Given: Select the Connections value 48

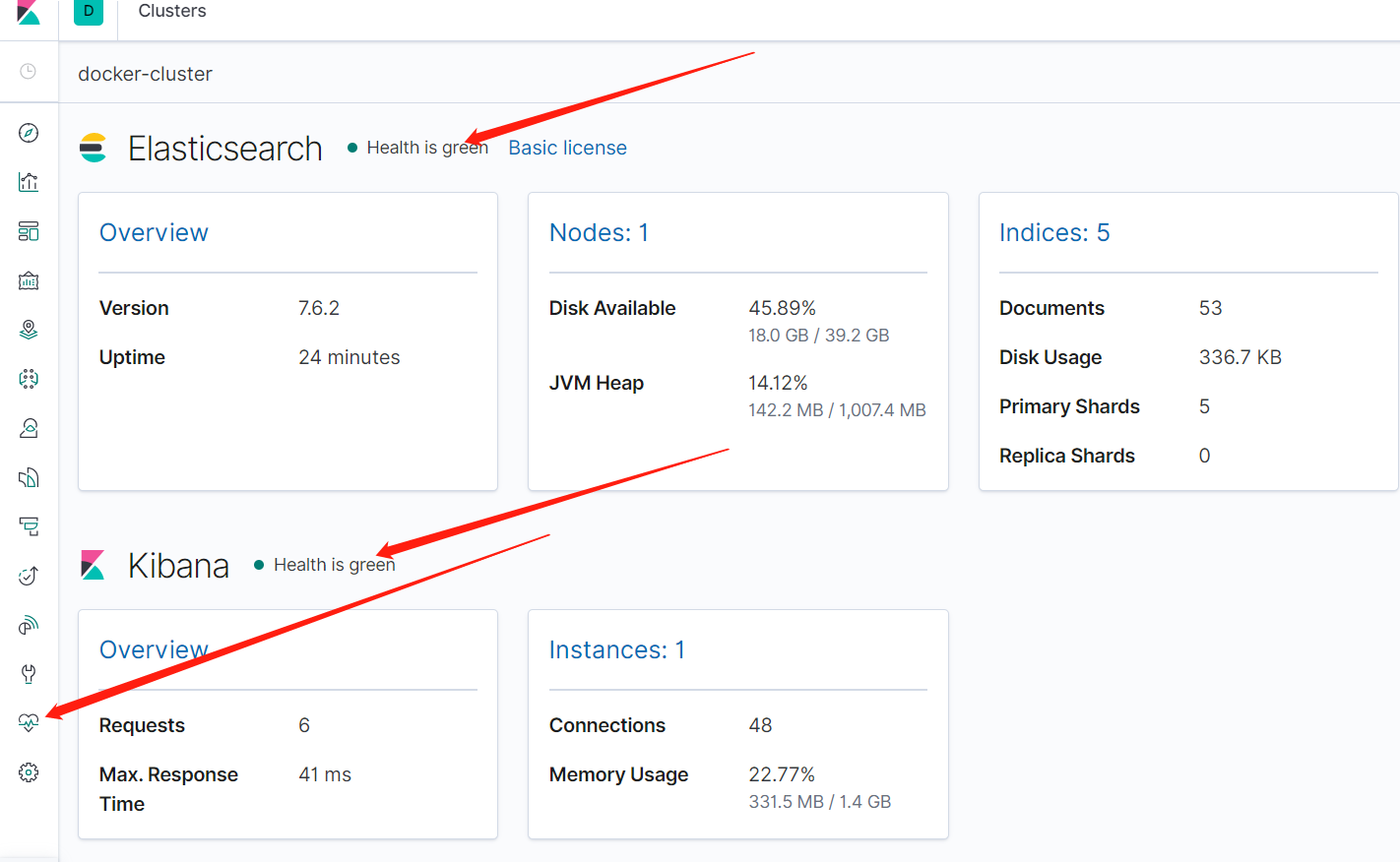Looking at the screenshot, I should click(x=760, y=725).
